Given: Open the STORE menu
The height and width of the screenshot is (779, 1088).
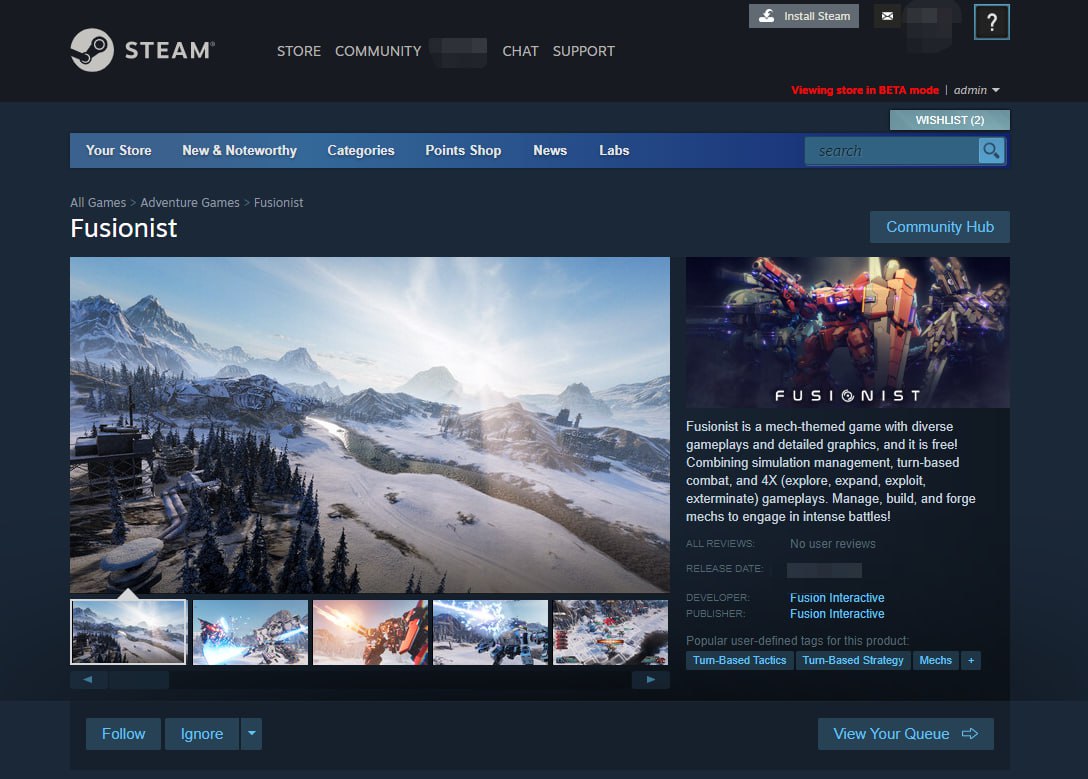Looking at the screenshot, I should 298,51.
